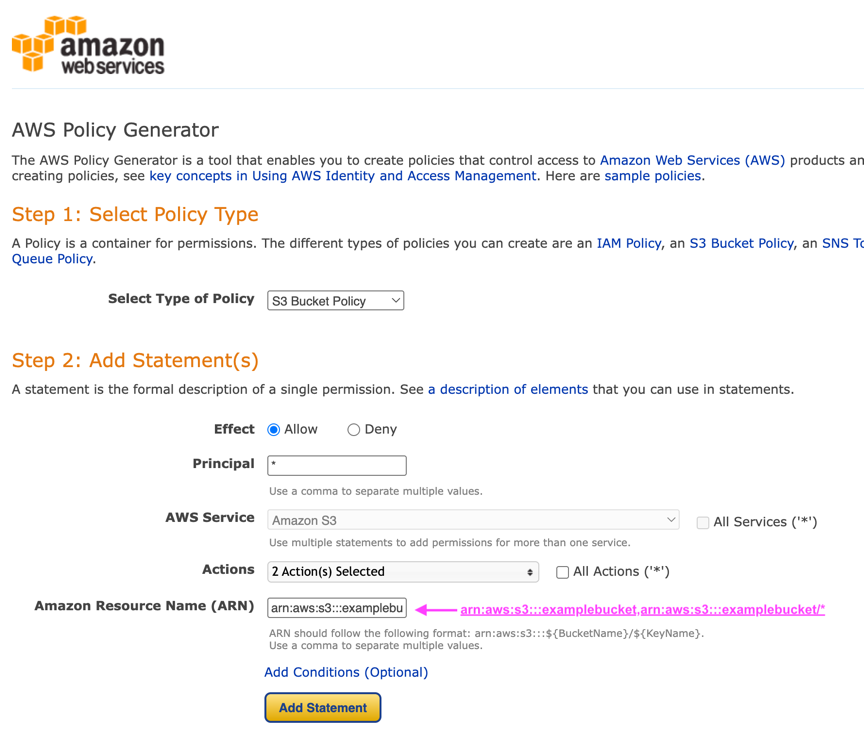Image resolution: width=864 pixels, height=742 pixels.
Task: Follow the key concepts IAM link
Action: pyautogui.click(x=342, y=176)
